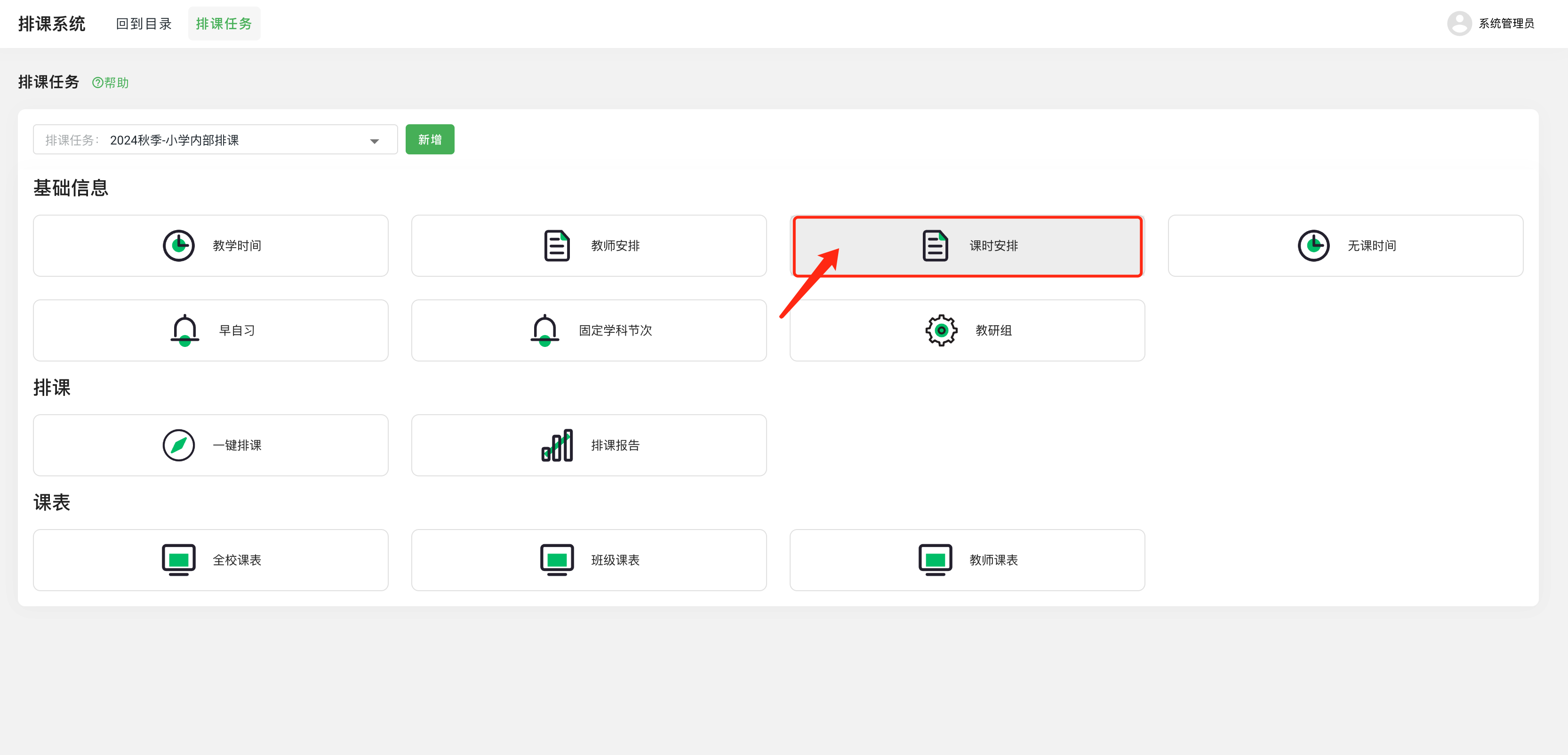Click the 排课系统 title logo

(52, 24)
